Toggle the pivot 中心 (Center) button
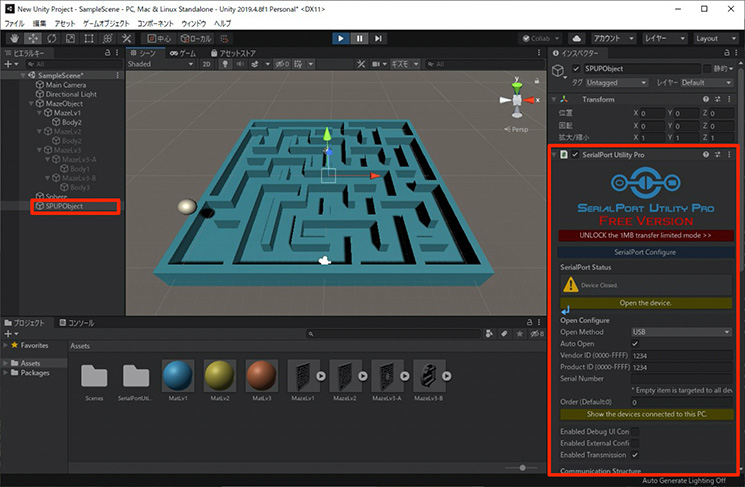Image resolution: width=745 pixels, height=487 pixels. [159, 38]
